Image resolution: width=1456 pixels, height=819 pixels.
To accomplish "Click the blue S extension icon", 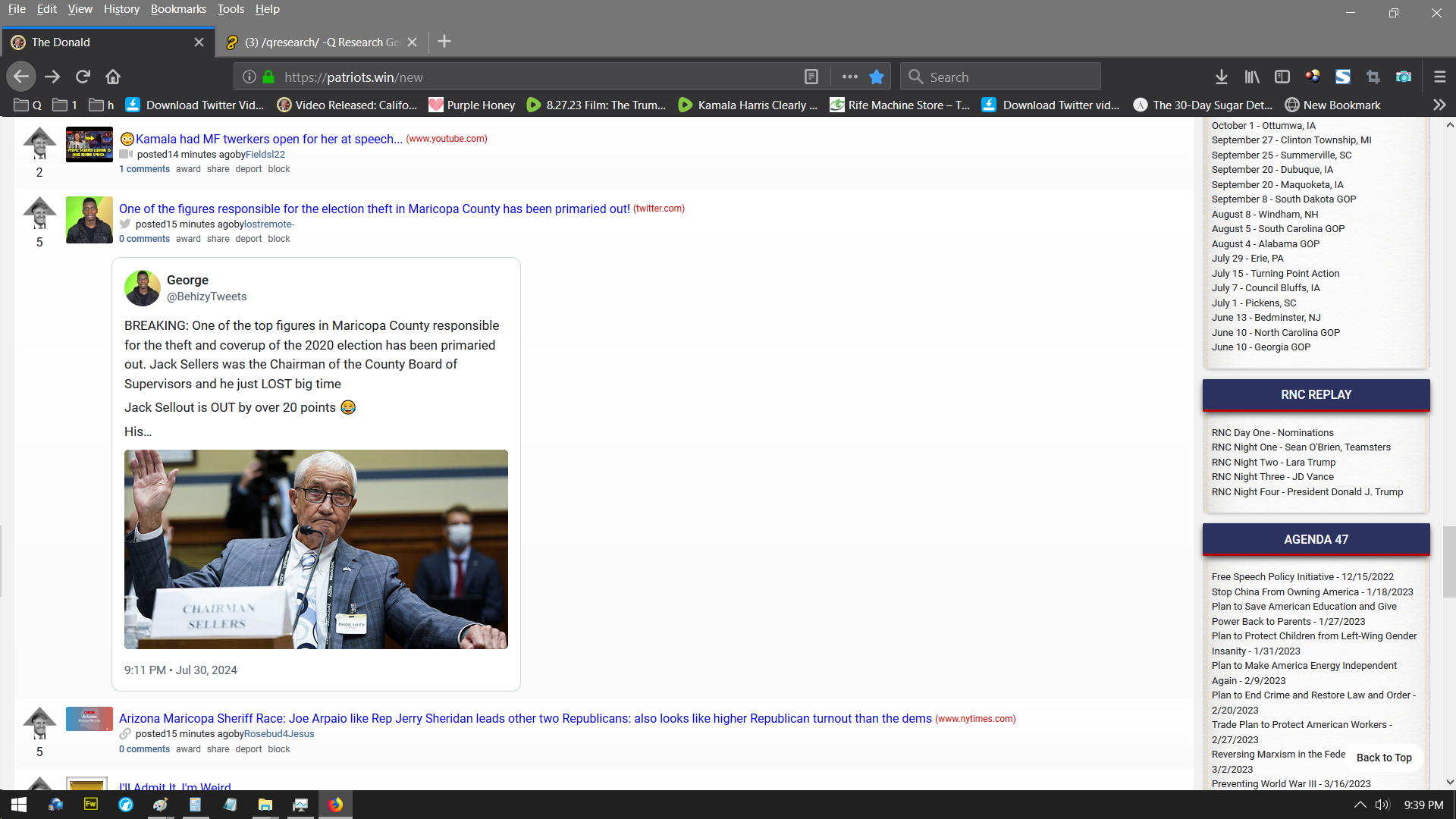I will (1343, 77).
